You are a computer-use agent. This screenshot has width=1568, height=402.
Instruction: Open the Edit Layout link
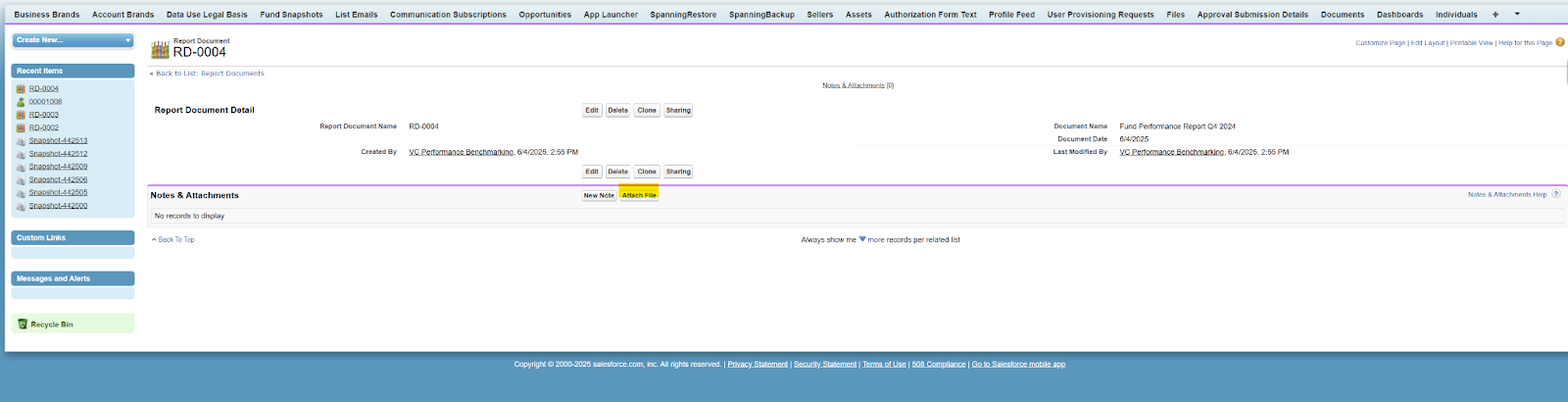1428,43
